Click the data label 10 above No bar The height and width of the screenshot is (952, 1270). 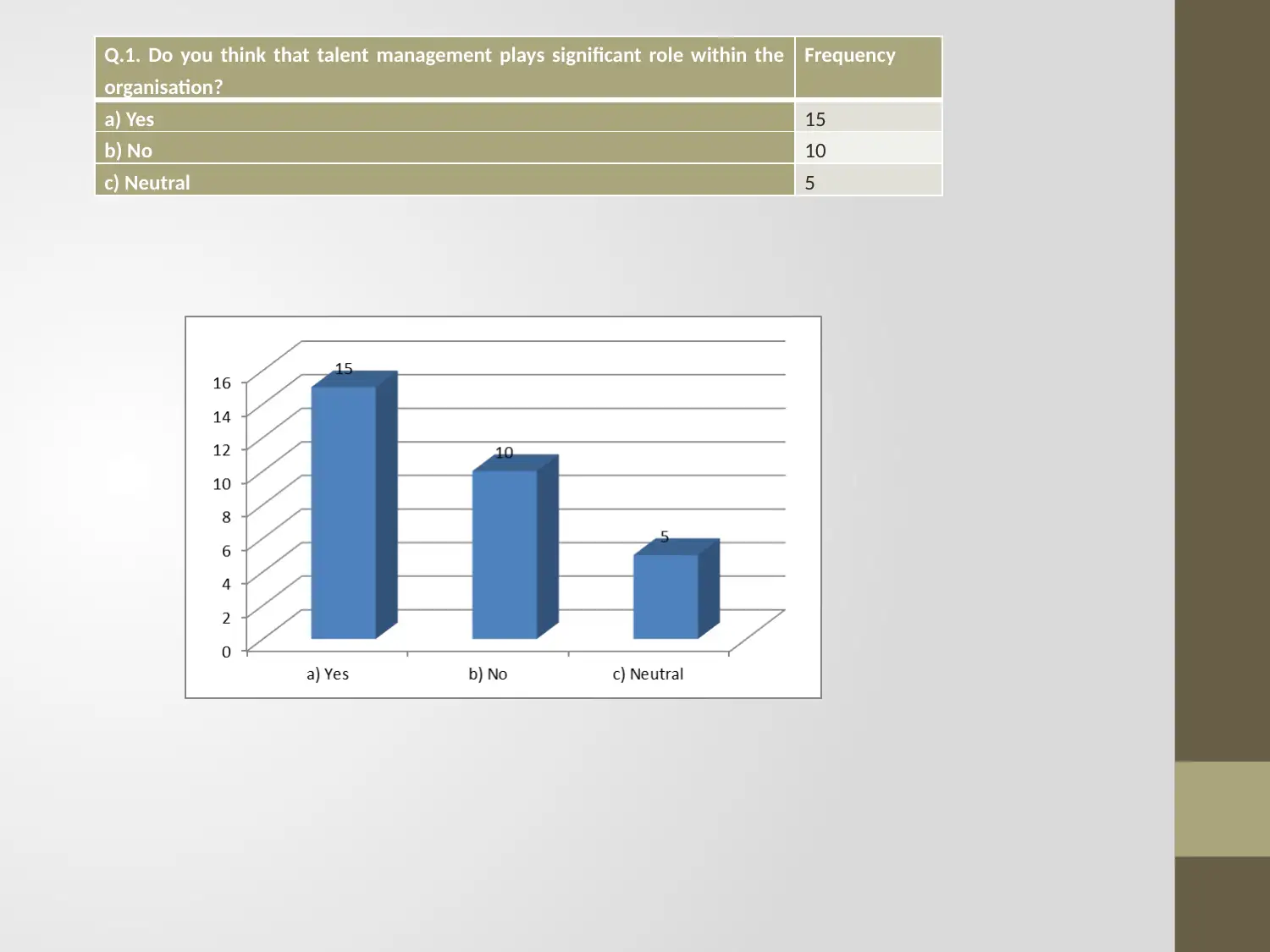click(x=505, y=453)
